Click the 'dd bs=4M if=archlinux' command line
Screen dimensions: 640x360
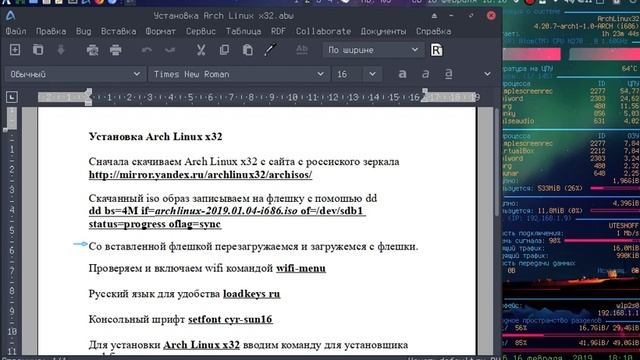click(x=226, y=211)
